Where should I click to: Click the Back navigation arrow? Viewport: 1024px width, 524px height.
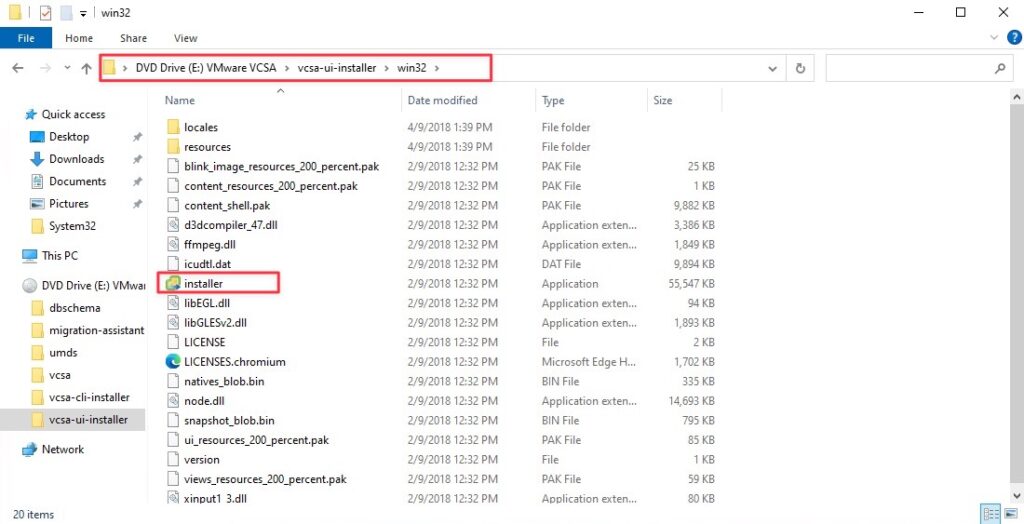[x=18, y=68]
